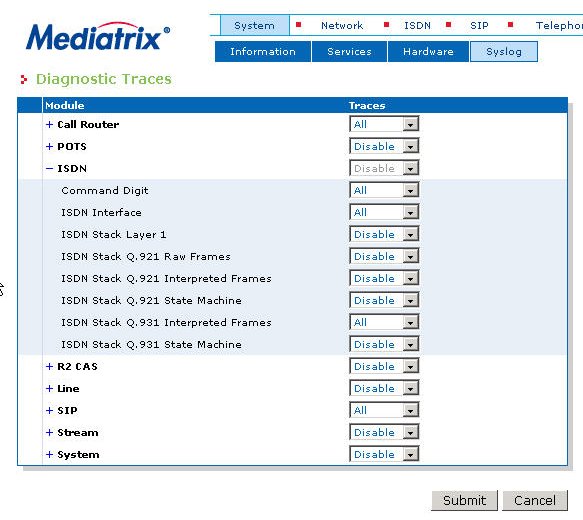Expand the System module row
This screenshot has width=583, height=520.
click(49, 454)
